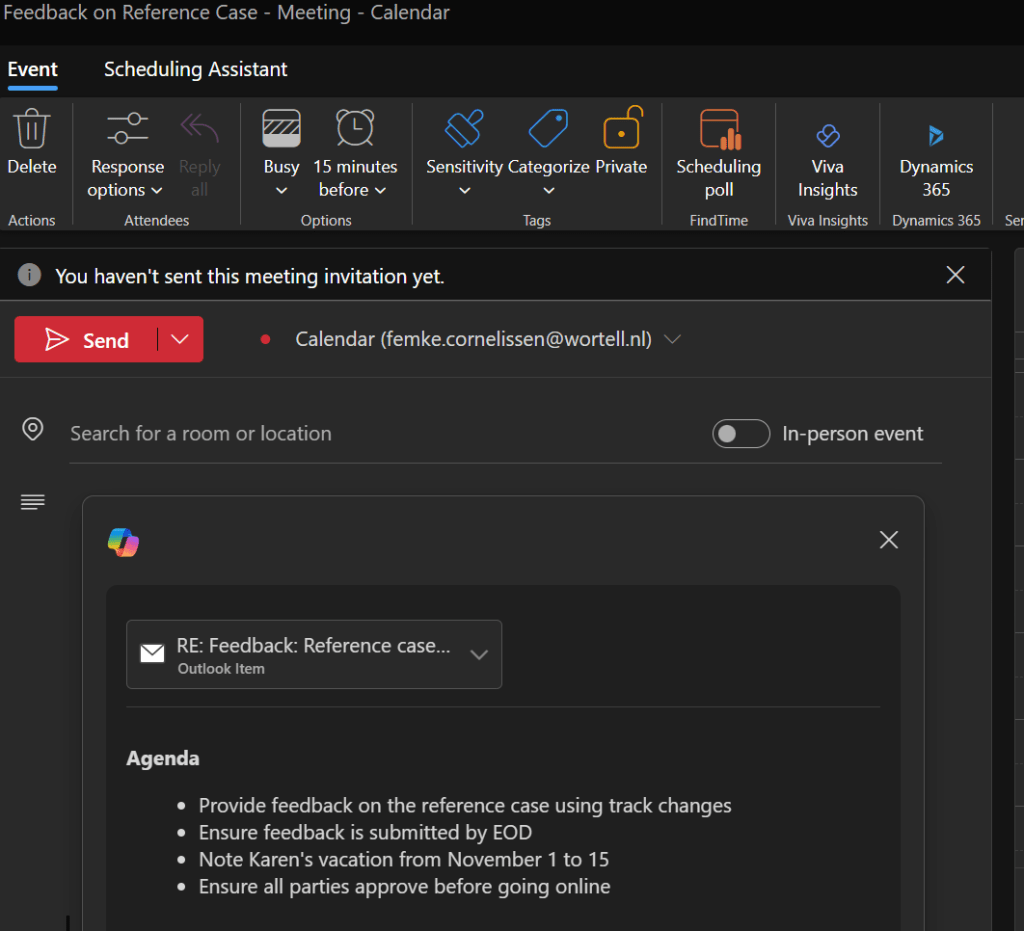This screenshot has height=931, width=1024.
Task: Select the Event tab
Action: 32,69
